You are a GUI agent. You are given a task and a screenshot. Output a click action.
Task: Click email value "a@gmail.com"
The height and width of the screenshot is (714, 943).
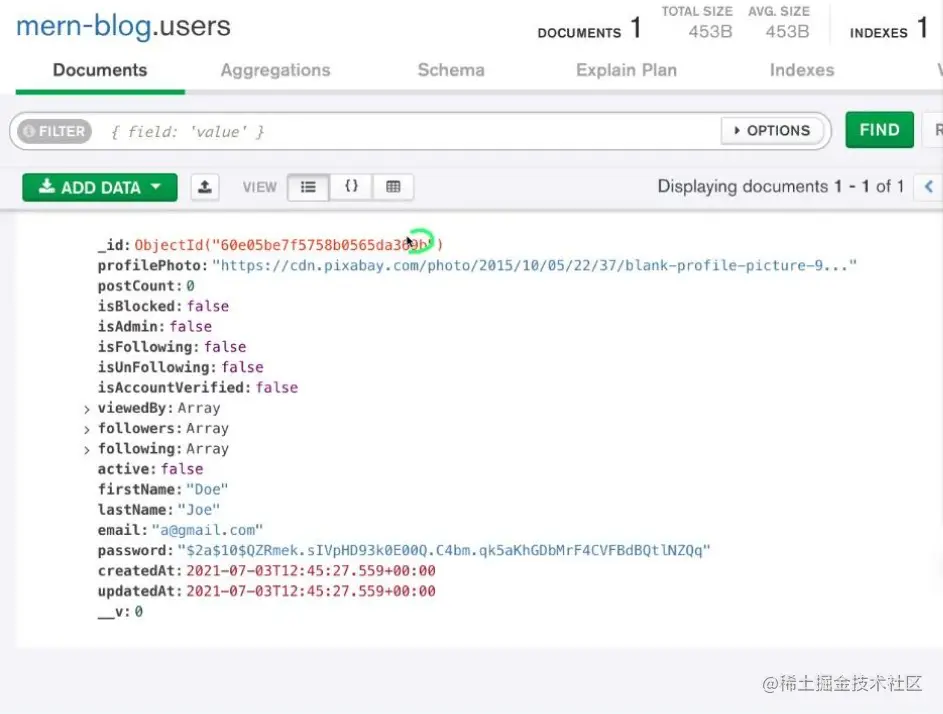point(207,530)
